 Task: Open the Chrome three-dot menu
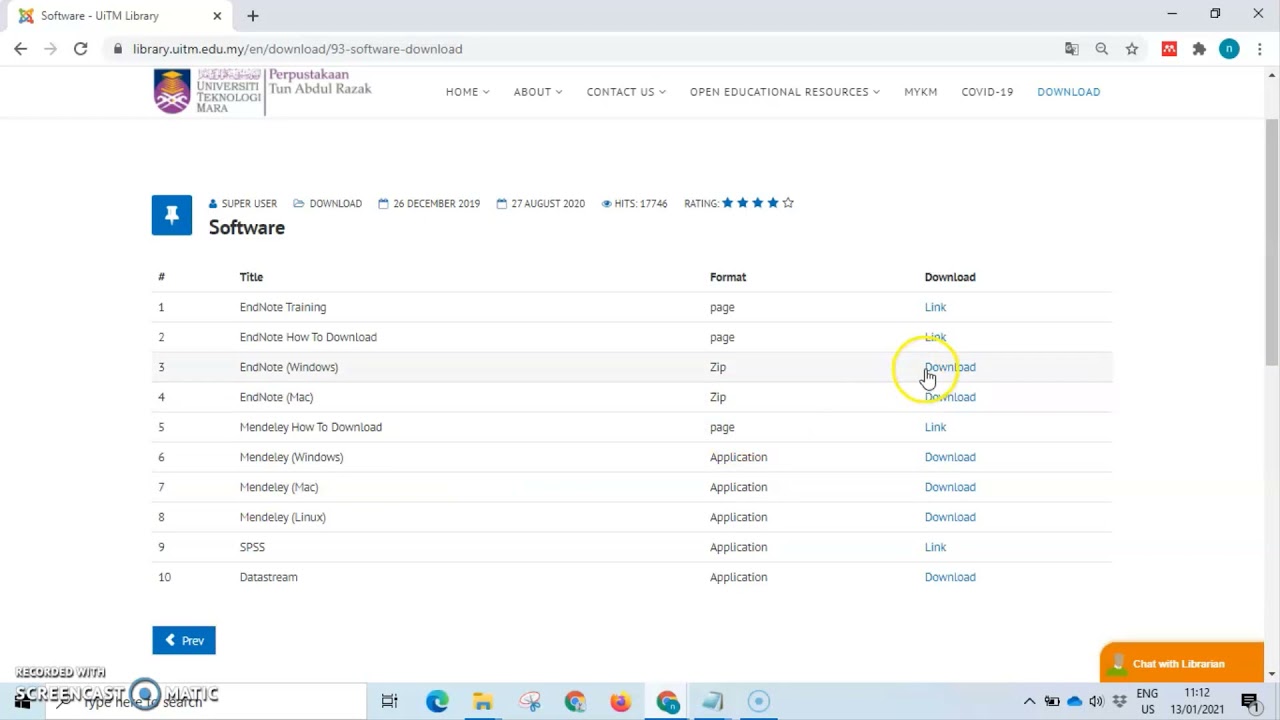coord(1259,49)
